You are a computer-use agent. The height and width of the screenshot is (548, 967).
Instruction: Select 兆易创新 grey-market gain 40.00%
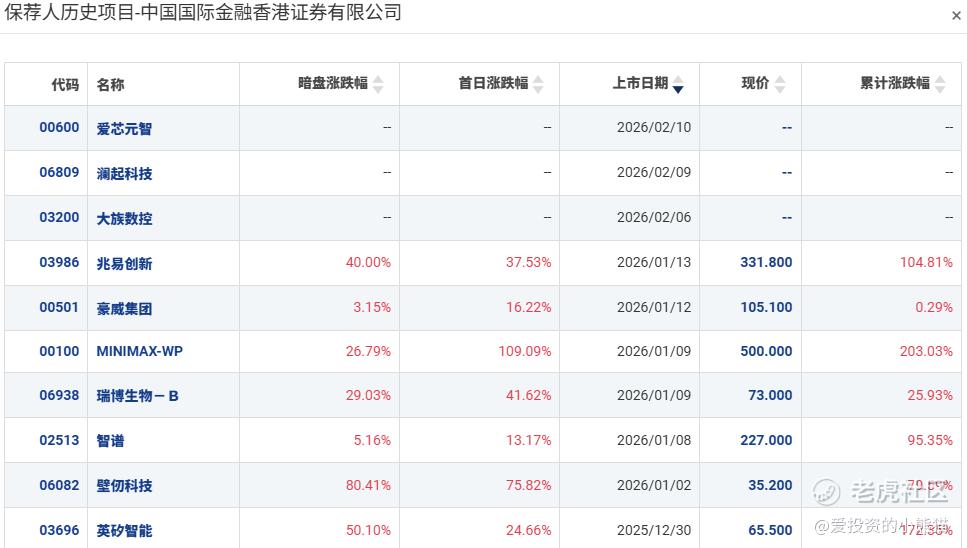click(368, 263)
